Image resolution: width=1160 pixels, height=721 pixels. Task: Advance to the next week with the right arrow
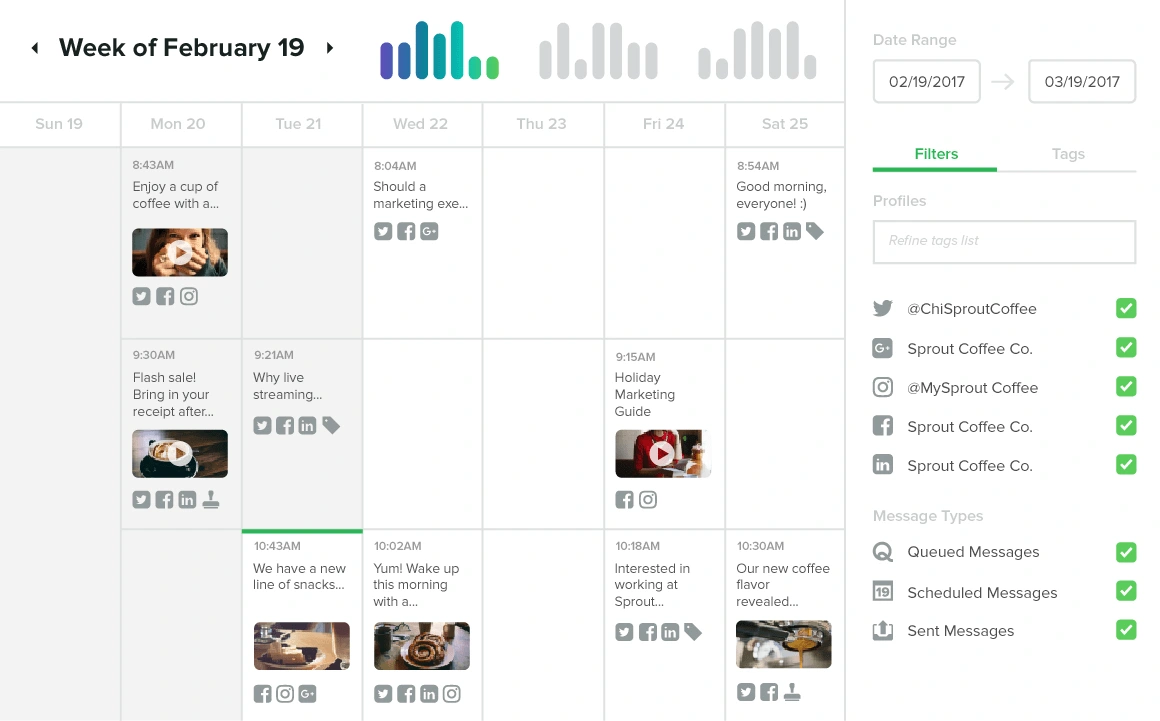coord(330,48)
